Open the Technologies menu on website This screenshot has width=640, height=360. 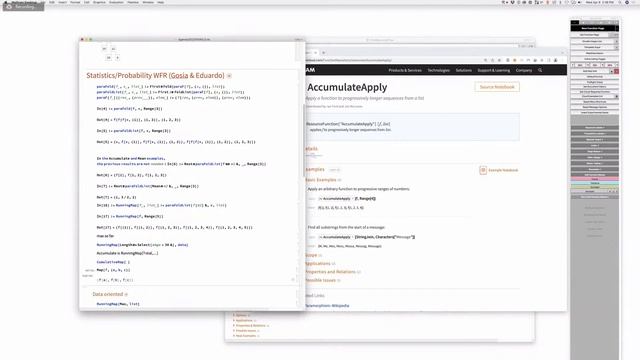(438, 70)
